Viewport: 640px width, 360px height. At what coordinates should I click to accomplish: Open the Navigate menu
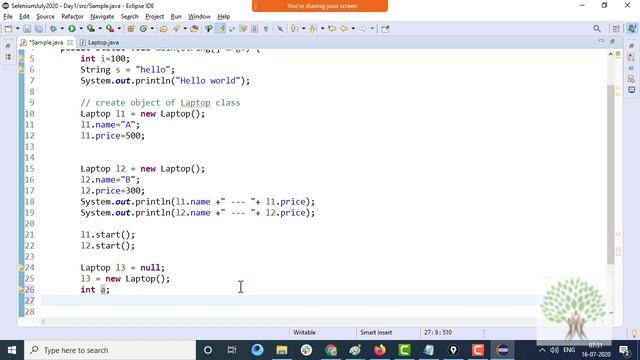102,16
